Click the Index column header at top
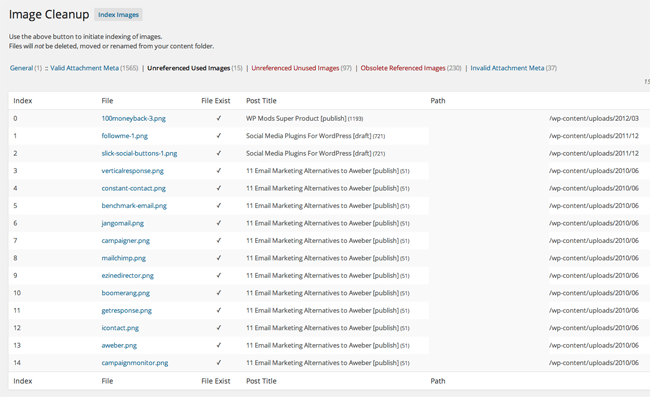The width and height of the screenshot is (650, 397). click(x=23, y=101)
